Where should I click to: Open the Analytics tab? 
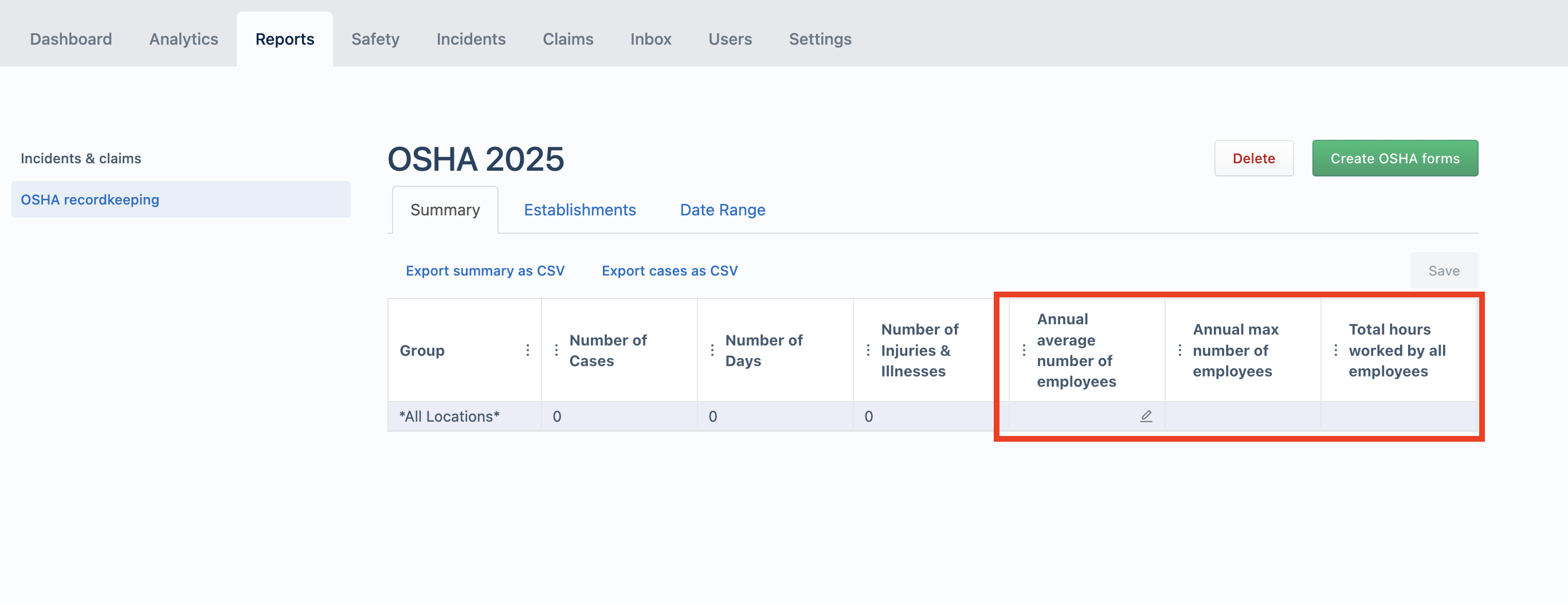pyautogui.click(x=184, y=39)
